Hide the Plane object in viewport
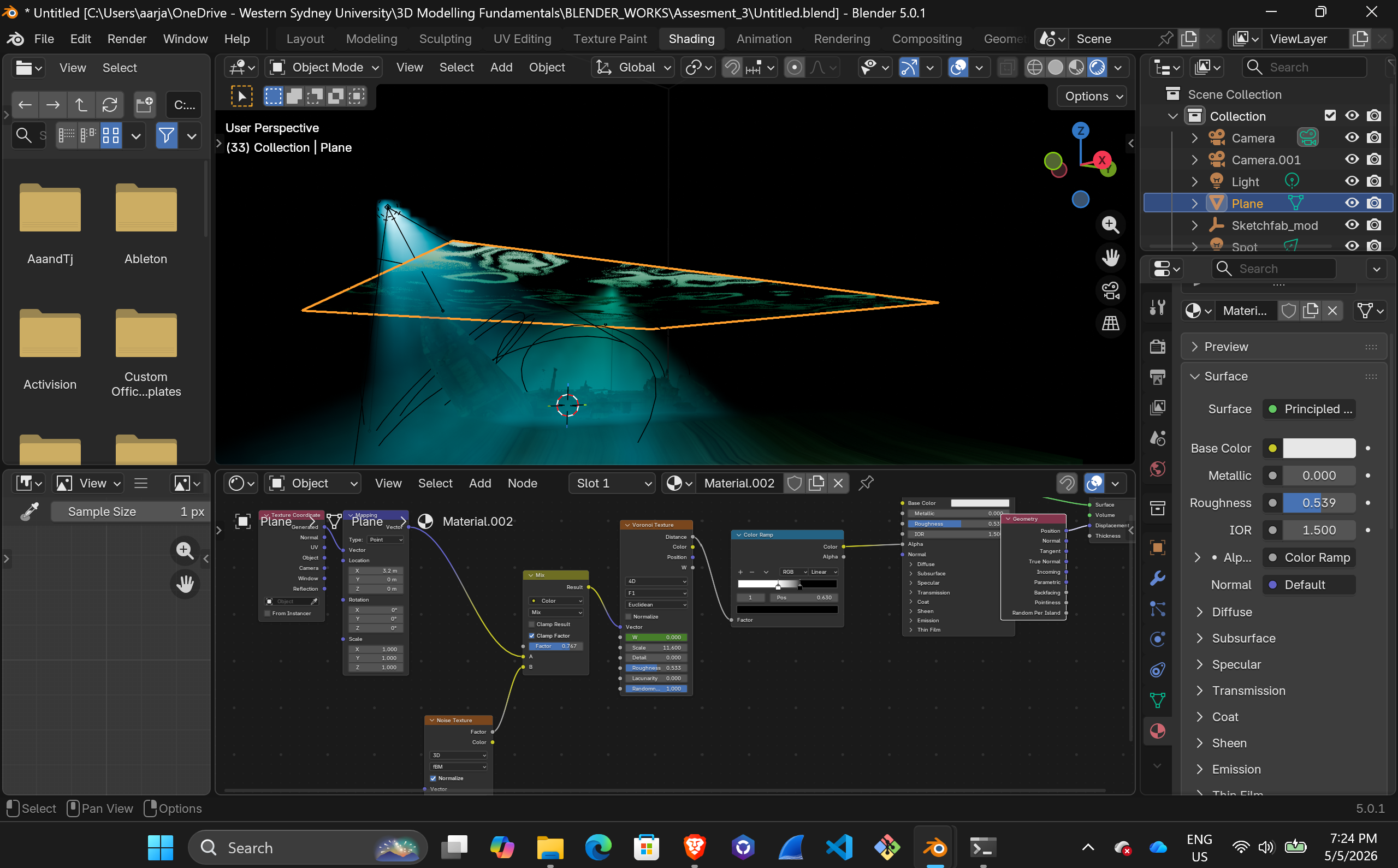The width and height of the screenshot is (1398, 868). [x=1352, y=203]
